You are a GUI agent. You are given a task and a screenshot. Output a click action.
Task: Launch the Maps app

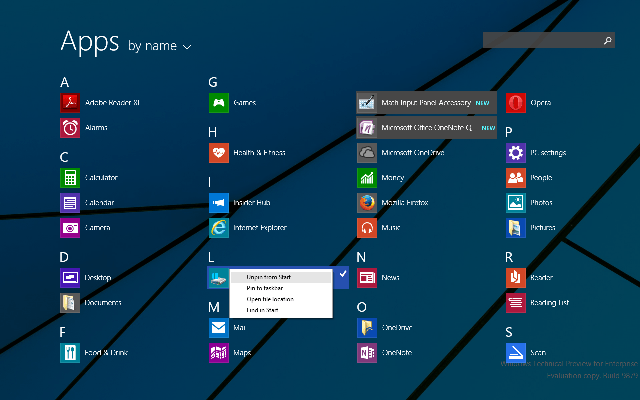point(230,353)
